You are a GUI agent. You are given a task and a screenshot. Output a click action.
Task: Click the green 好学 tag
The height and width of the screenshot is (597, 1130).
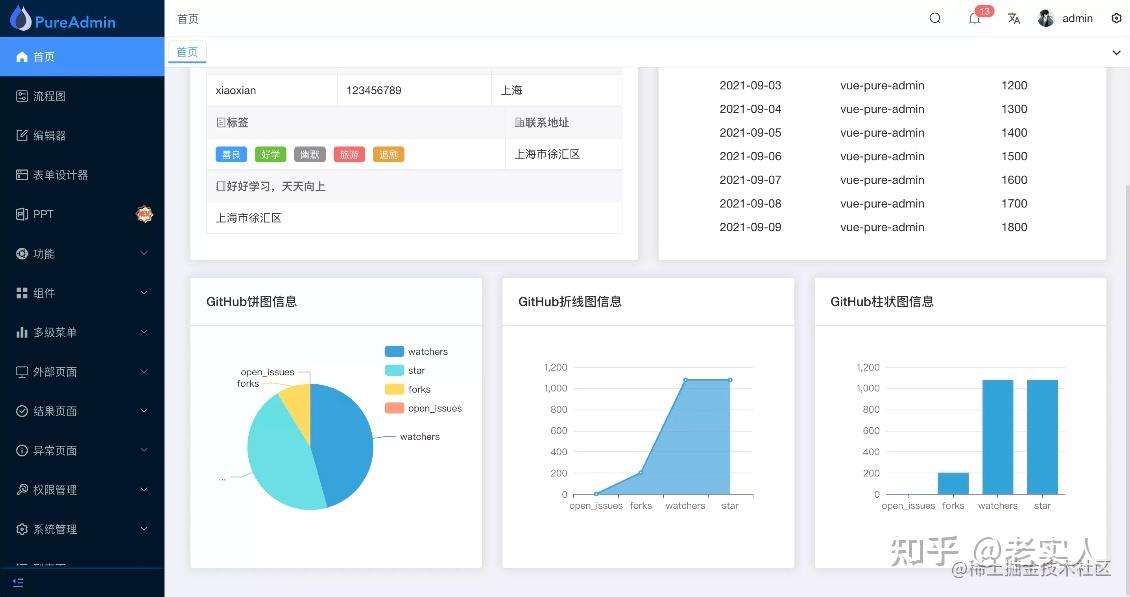click(x=270, y=154)
